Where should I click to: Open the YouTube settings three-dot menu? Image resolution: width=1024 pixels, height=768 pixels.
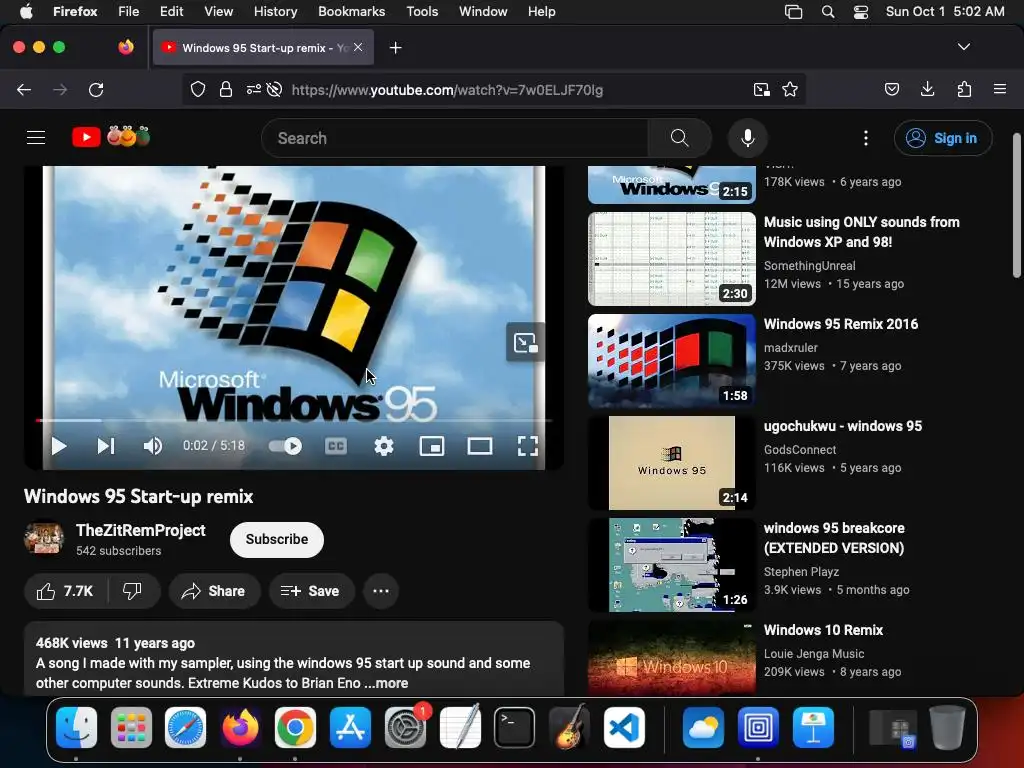pyautogui.click(x=866, y=138)
